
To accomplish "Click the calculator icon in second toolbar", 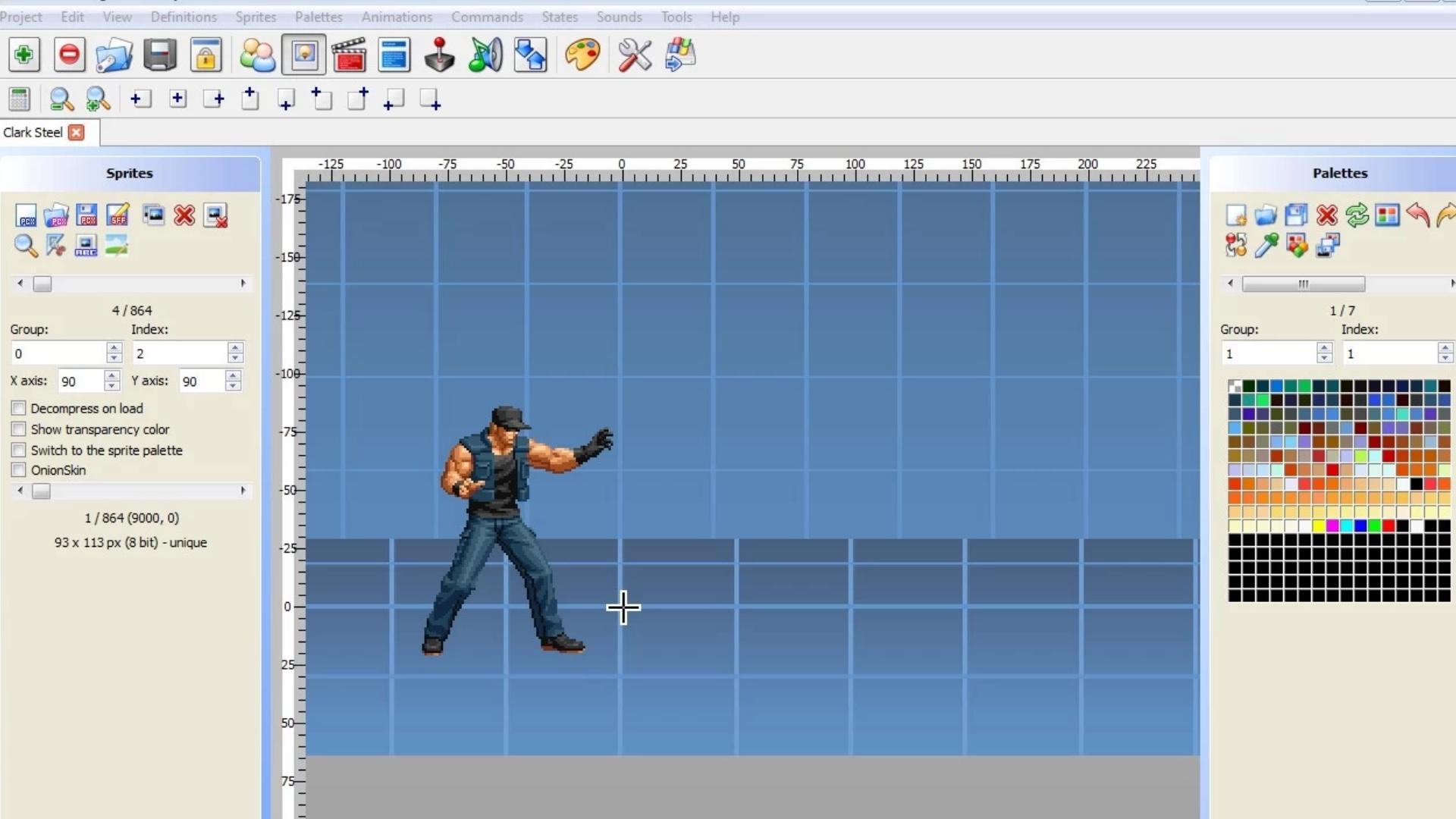I will [x=19, y=99].
